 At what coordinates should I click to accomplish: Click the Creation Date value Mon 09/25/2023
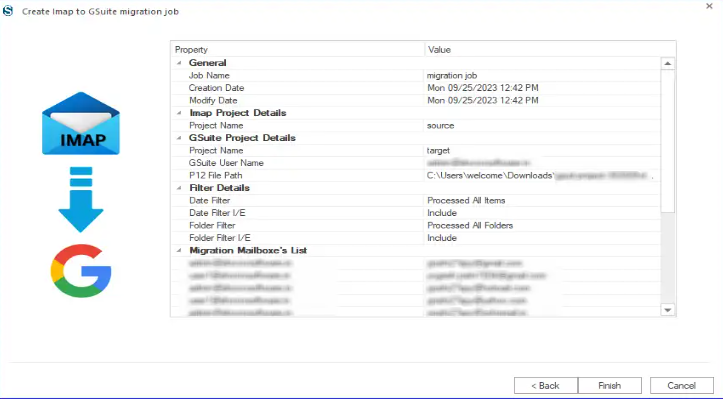point(482,88)
